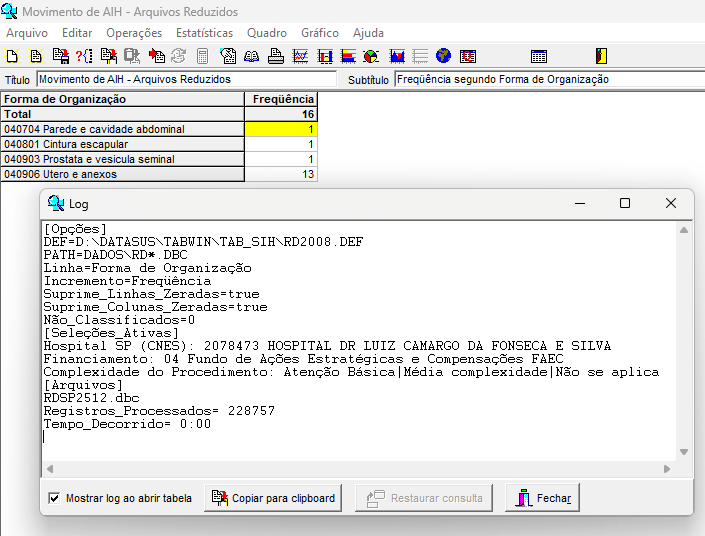
Task: Click the printer icon
Action: pos(276,56)
